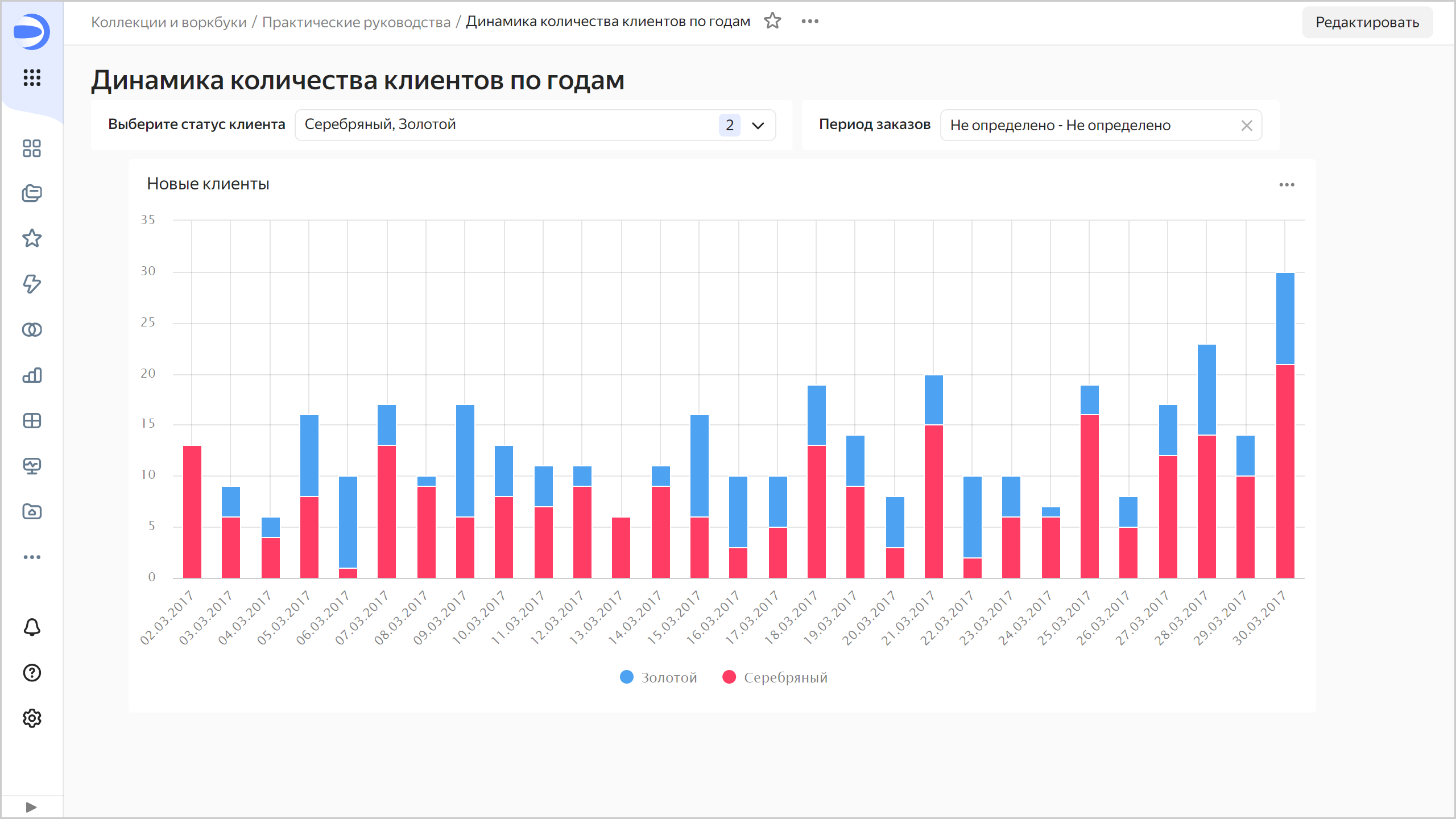This screenshot has width=1456, height=819.
Task: Click the favorites star in the sidebar
Action: point(32,238)
